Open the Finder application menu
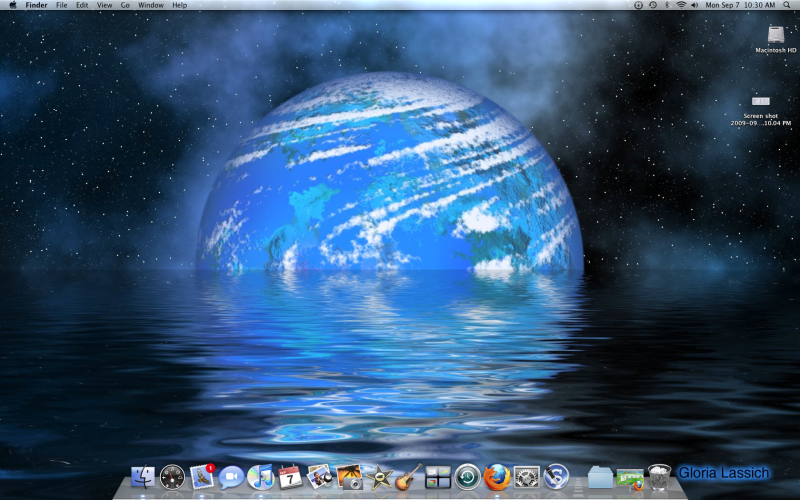Viewport: 800px width, 500px height. tap(36, 5)
